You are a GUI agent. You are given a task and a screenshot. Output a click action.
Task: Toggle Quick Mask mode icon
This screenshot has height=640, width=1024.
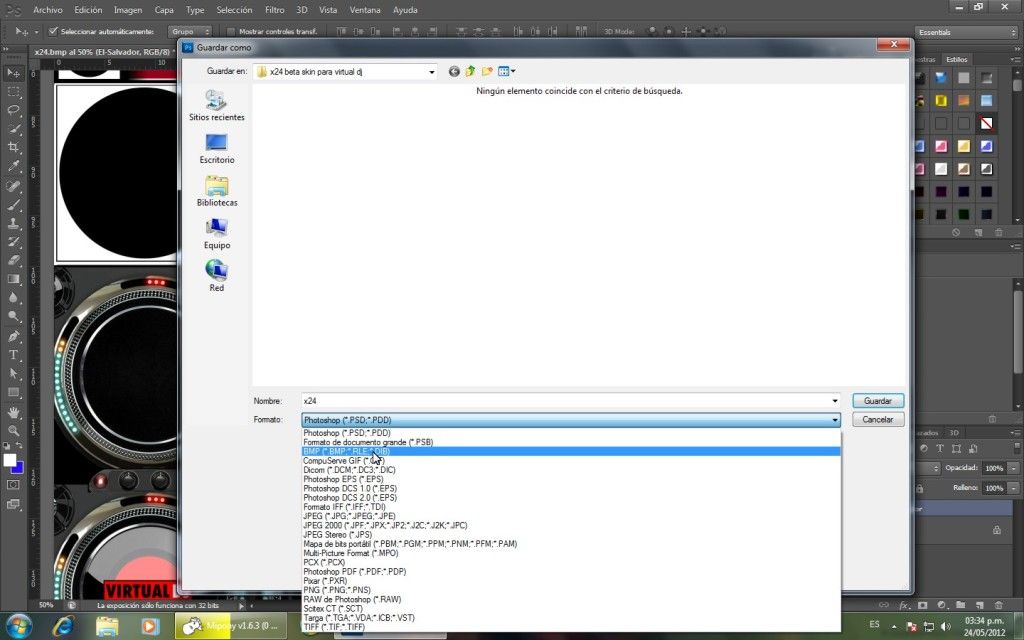13,485
